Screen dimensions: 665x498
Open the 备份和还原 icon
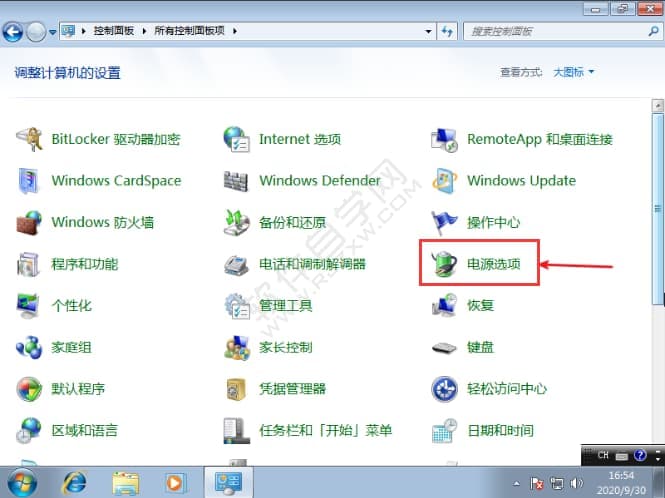click(237, 222)
